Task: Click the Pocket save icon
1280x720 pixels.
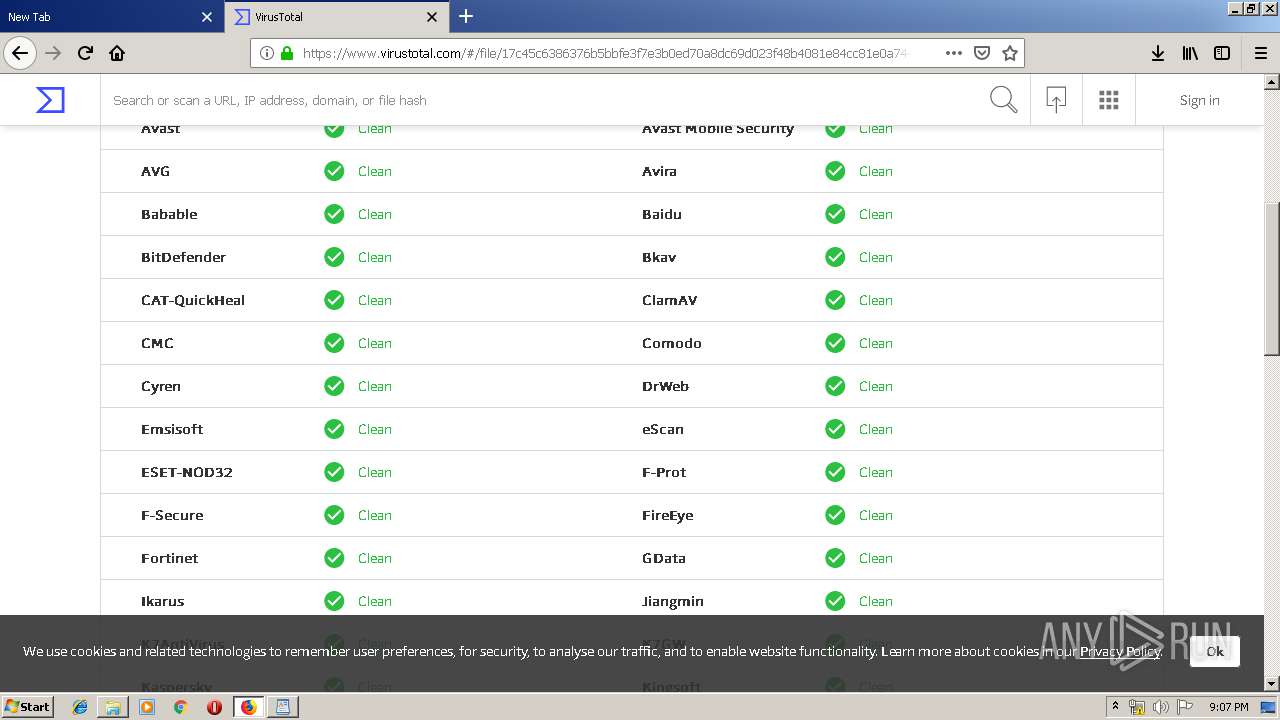Action: click(982, 53)
